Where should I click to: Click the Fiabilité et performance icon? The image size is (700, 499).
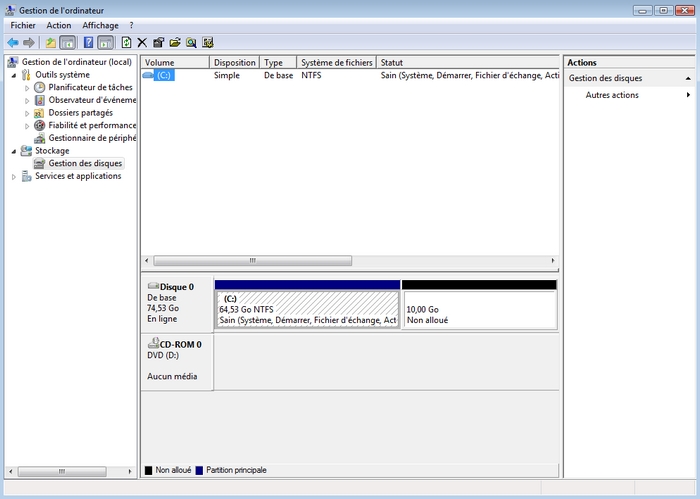tap(40, 125)
